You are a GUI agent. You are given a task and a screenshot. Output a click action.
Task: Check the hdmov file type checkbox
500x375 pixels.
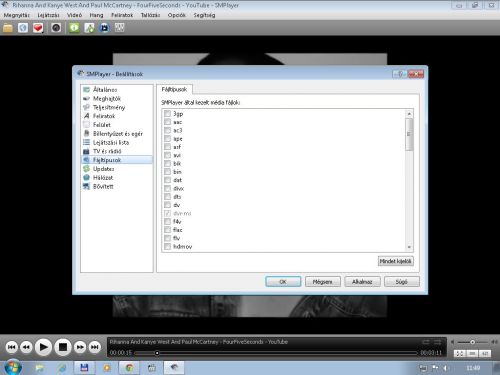pyautogui.click(x=167, y=247)
